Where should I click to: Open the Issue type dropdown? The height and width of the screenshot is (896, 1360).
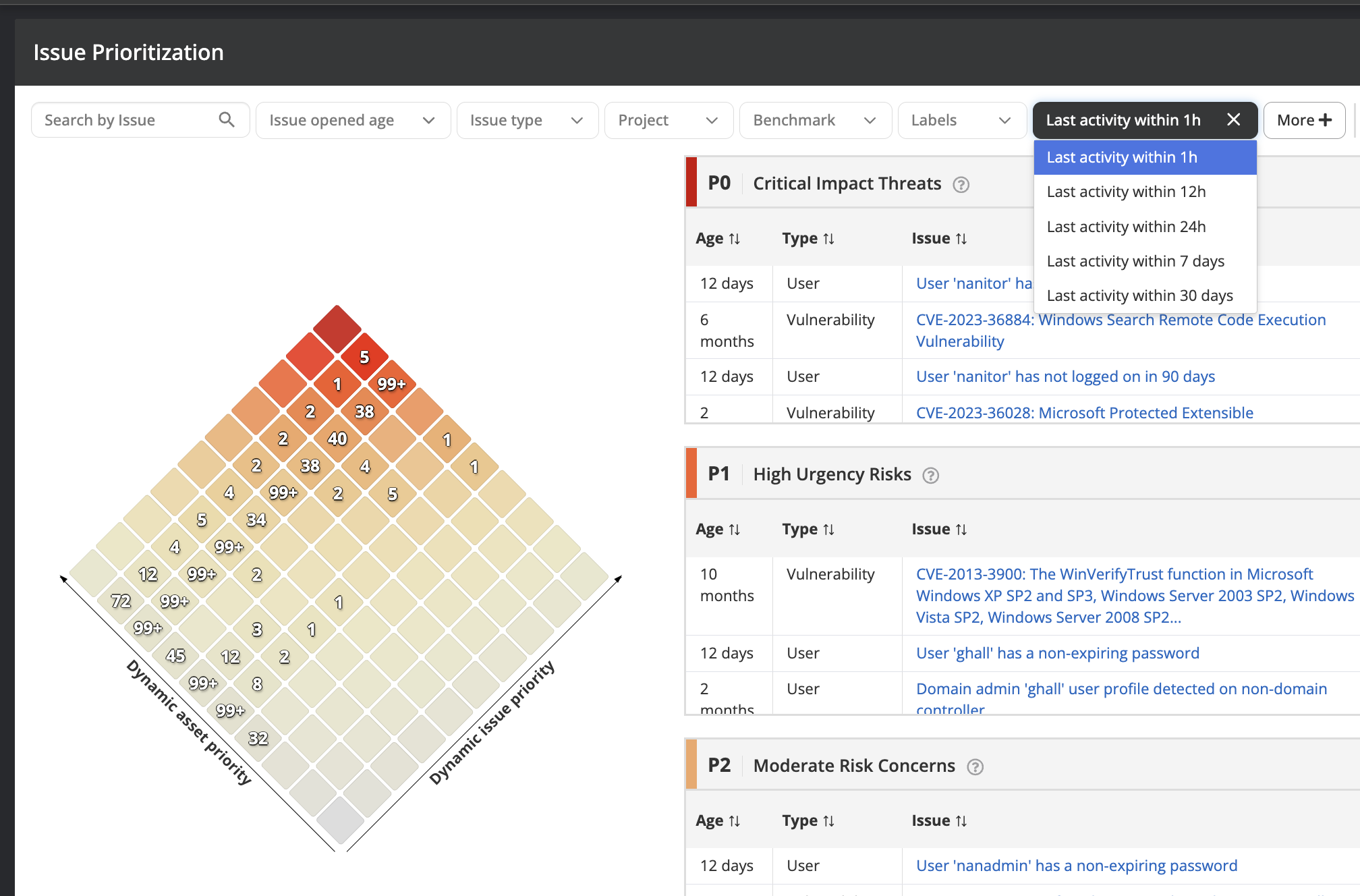pos(526,120)
